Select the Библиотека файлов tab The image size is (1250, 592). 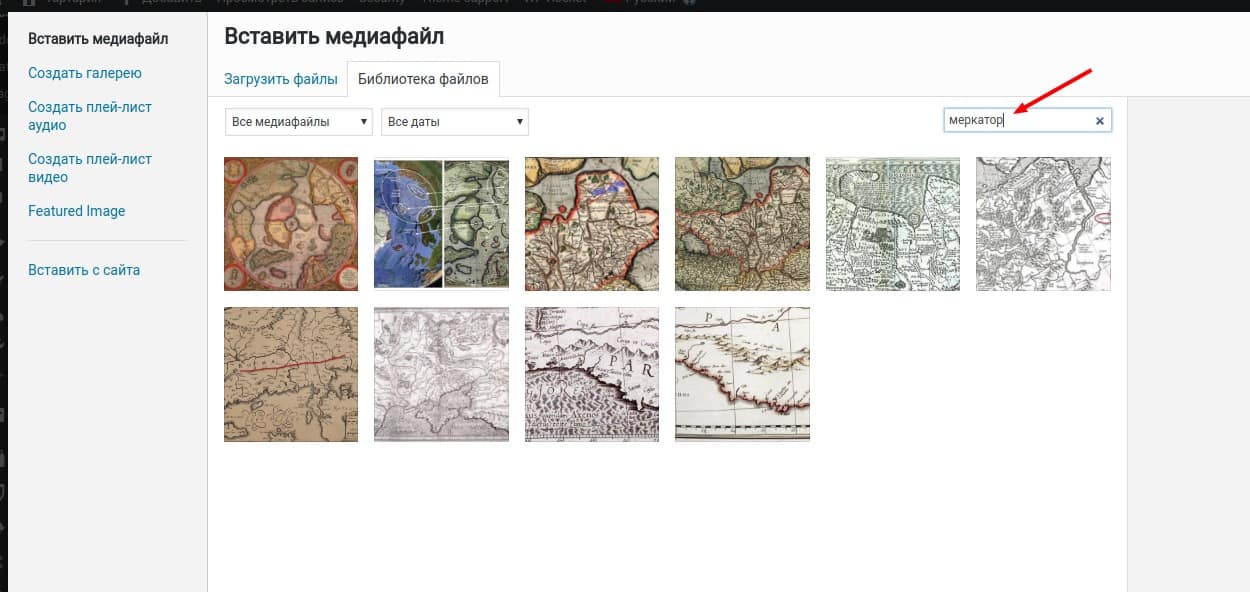[423, 79]
